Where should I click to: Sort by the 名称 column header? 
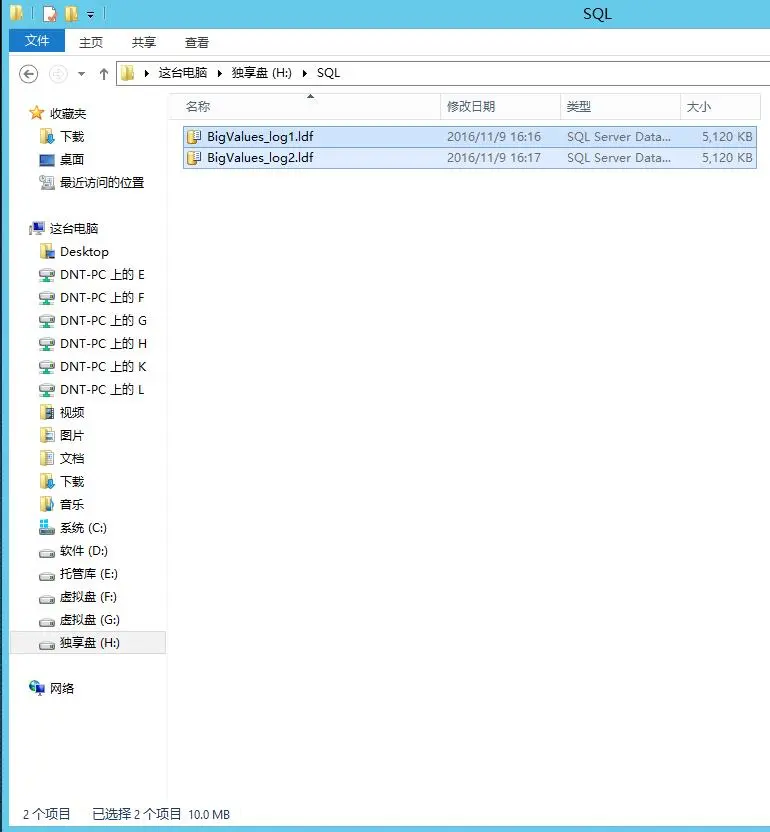(305, 107)
